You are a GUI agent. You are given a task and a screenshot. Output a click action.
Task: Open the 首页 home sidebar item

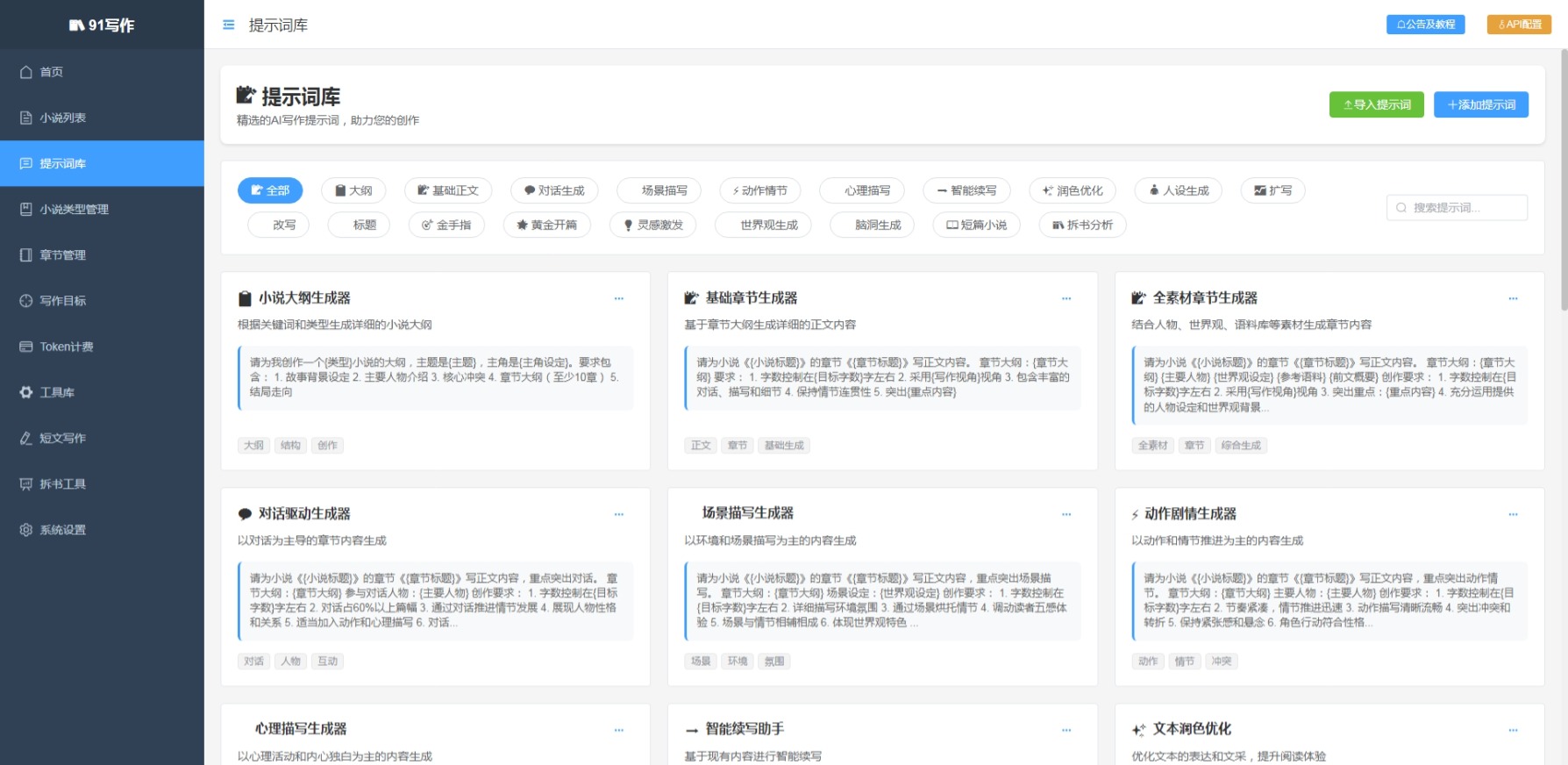(51, 72)
